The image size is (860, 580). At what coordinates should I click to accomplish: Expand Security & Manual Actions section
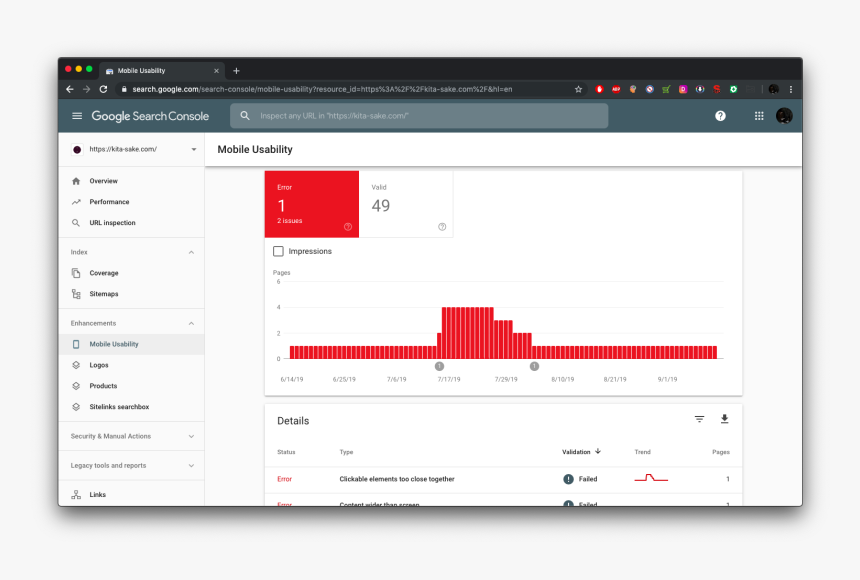pyautogui.click(x=191, y=437)
